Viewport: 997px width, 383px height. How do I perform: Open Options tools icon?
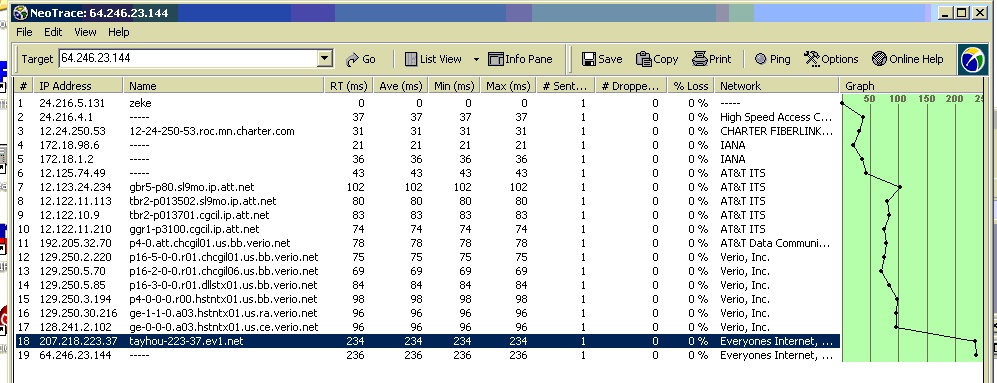pos(812,59)
